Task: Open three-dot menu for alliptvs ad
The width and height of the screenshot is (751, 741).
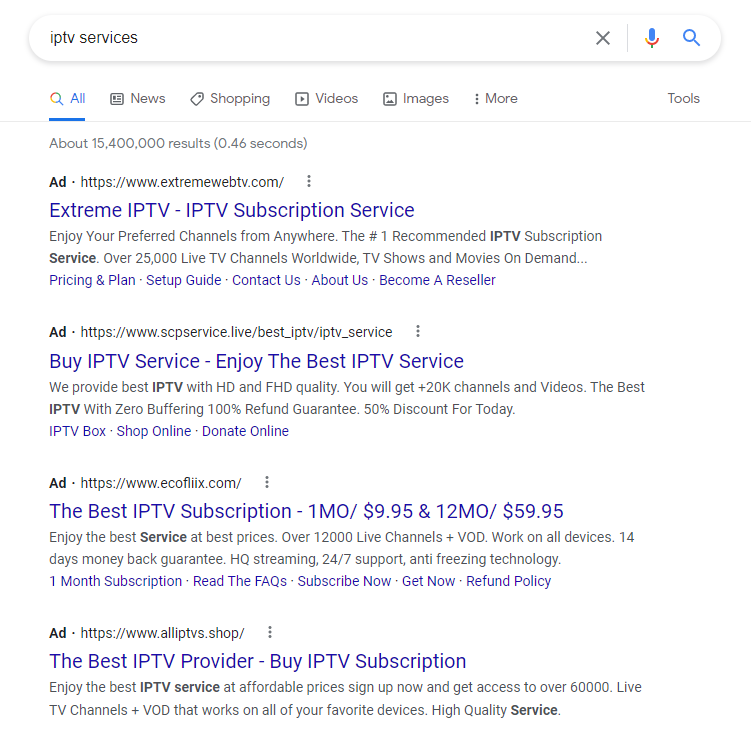Action: click(270, 632)
